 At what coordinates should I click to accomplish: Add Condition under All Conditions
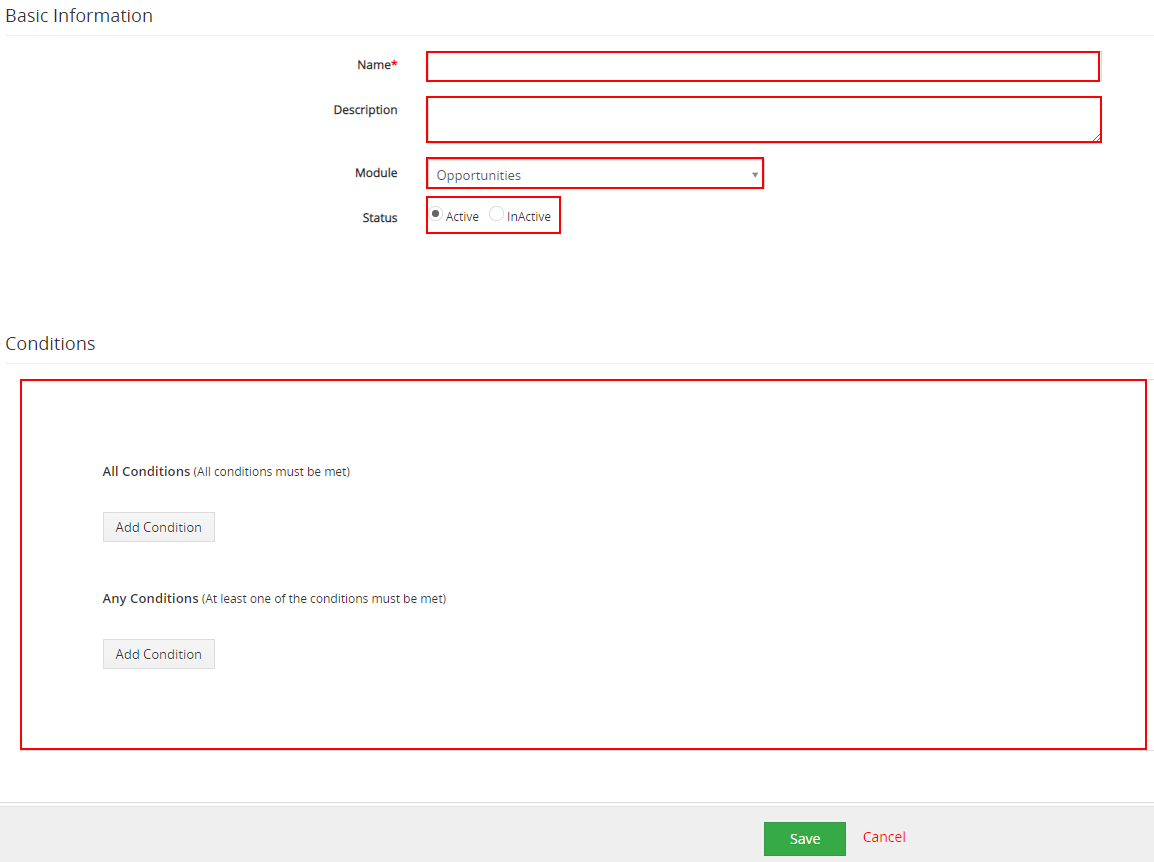pyautogui.click(x=158, y=527)
